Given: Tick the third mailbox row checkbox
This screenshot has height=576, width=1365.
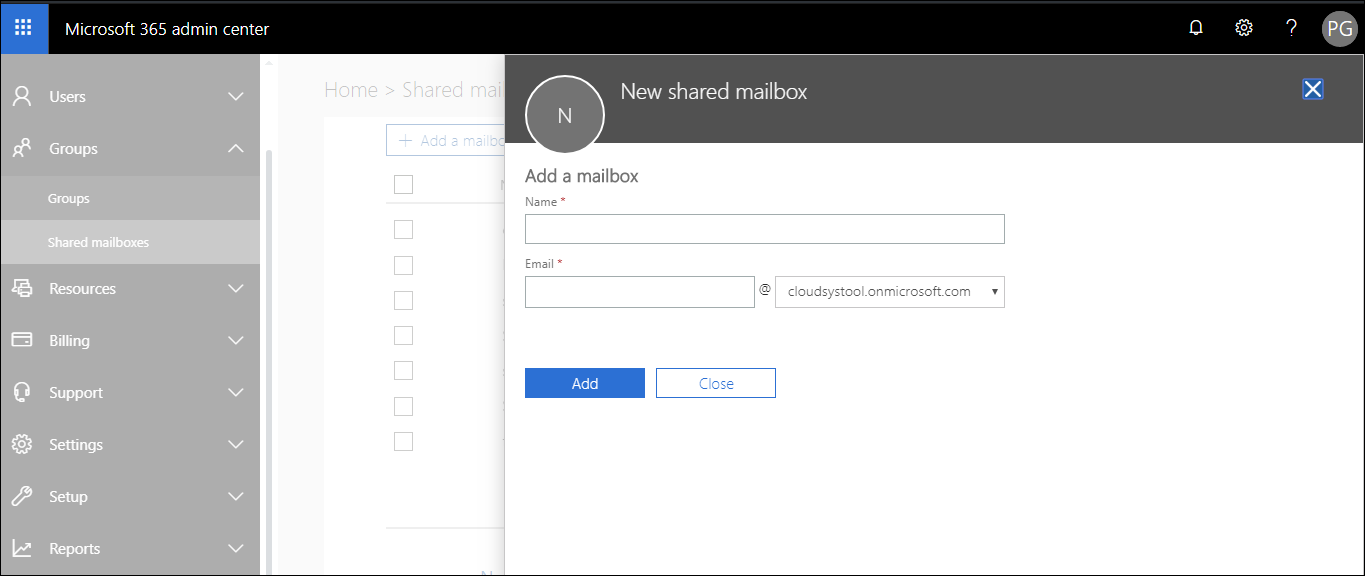Looking at the screenshot, I should (x=403, y=300).
